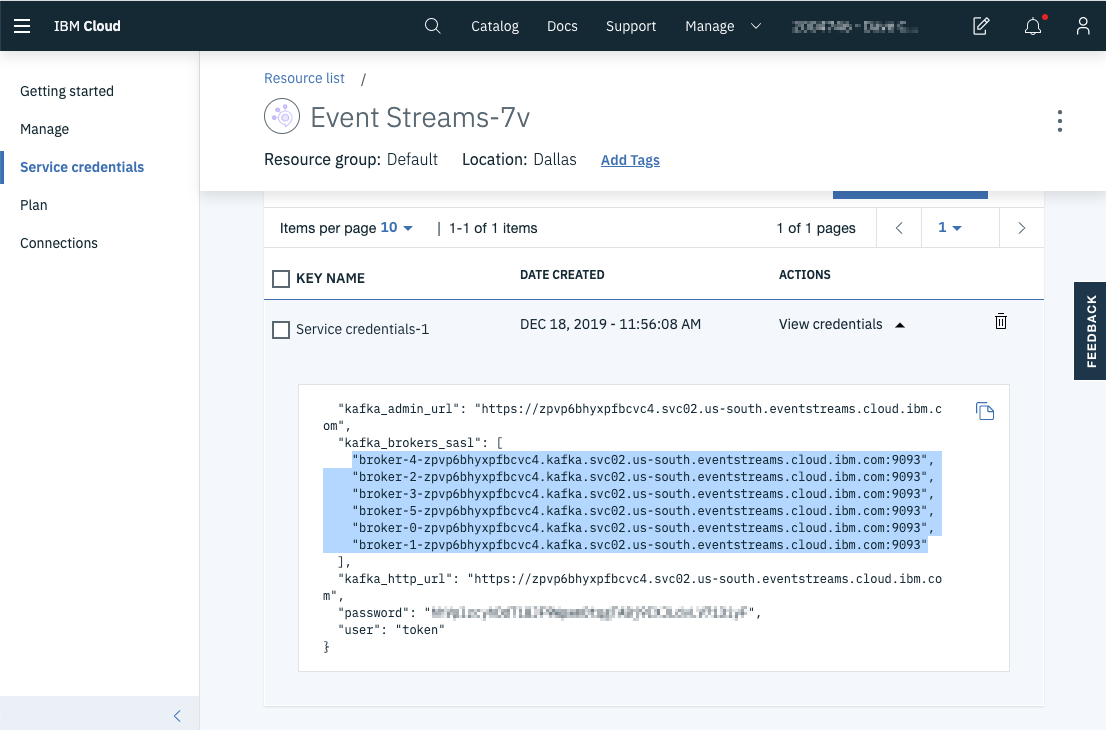Image resolution: width=1106 pixels, height=730 pixels.
Task: Open the cost estimator edit icon
Action: (x=981, y=26)
